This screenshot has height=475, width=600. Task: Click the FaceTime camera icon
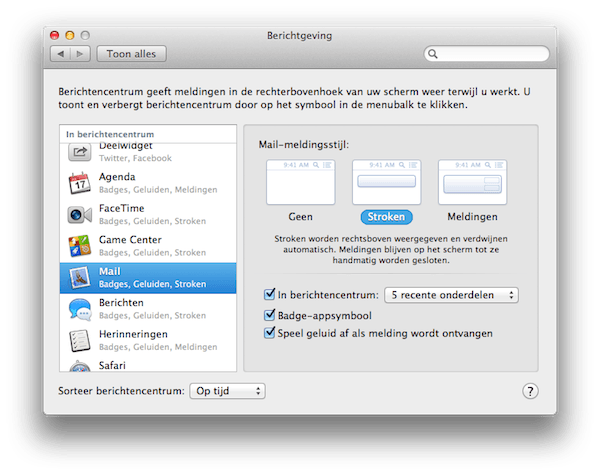click(80, 215)
